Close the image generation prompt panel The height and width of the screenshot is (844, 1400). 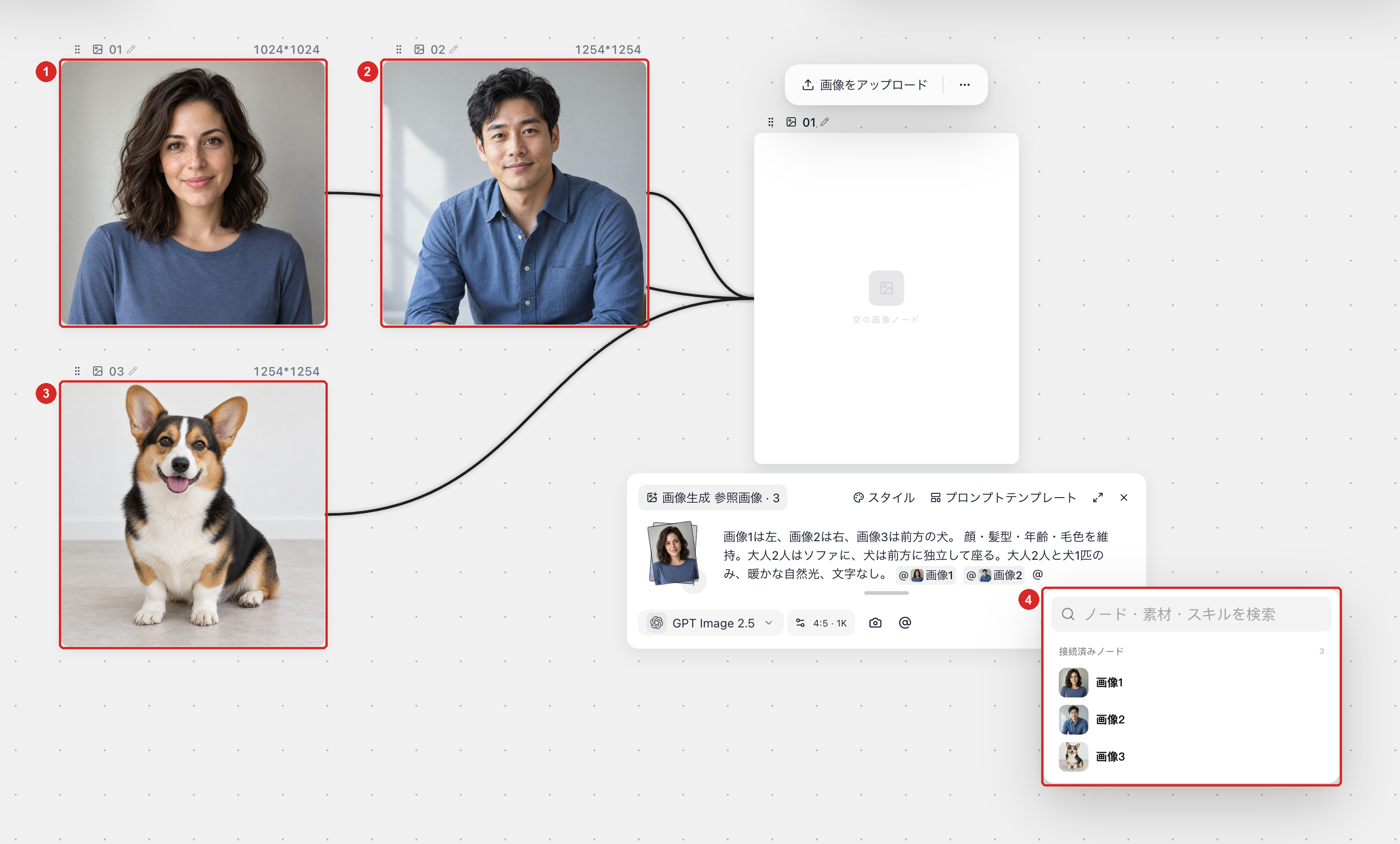(x=1124, y=498)
